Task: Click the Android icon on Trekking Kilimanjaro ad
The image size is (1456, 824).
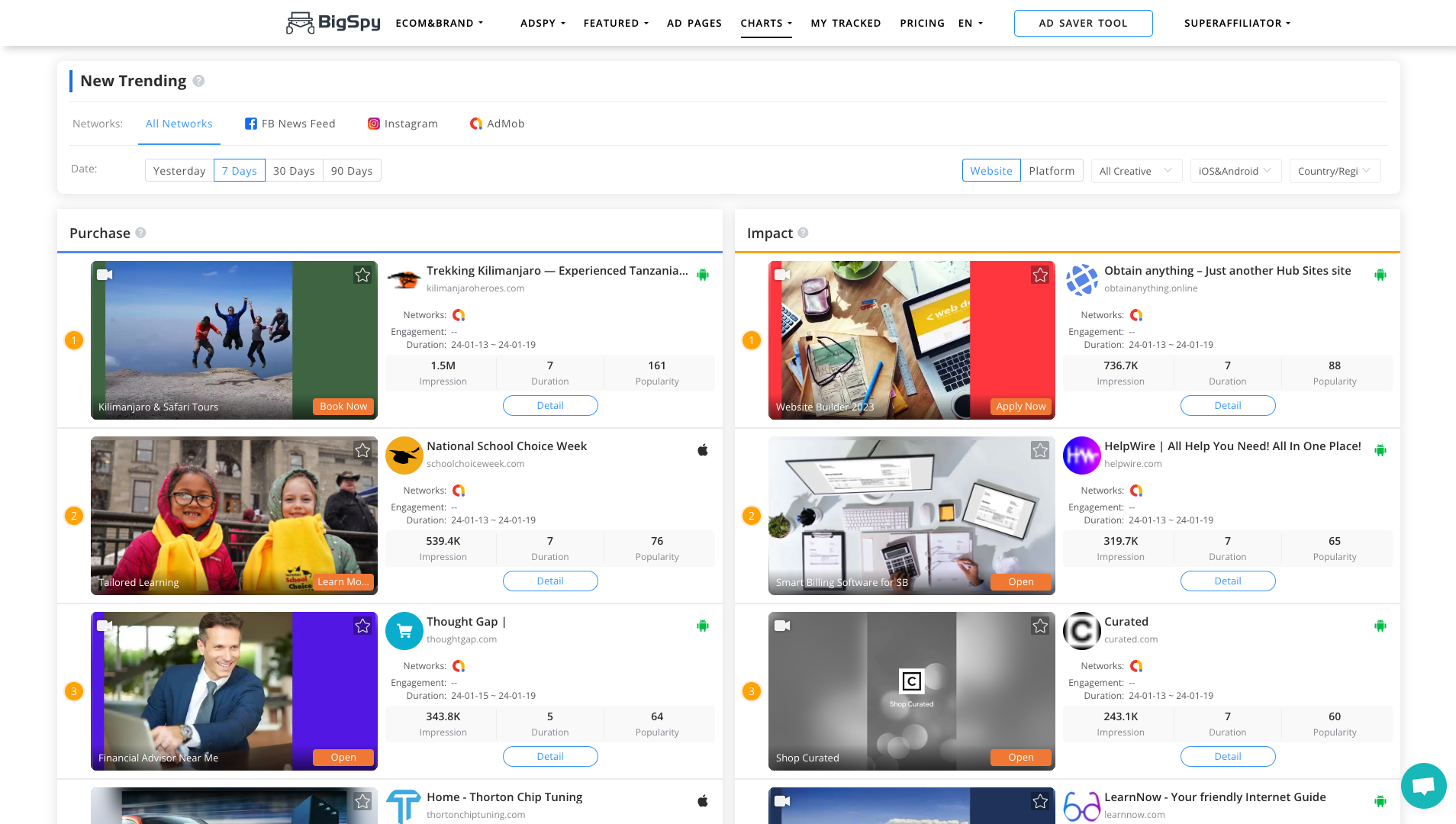Action: click(703, 275)
